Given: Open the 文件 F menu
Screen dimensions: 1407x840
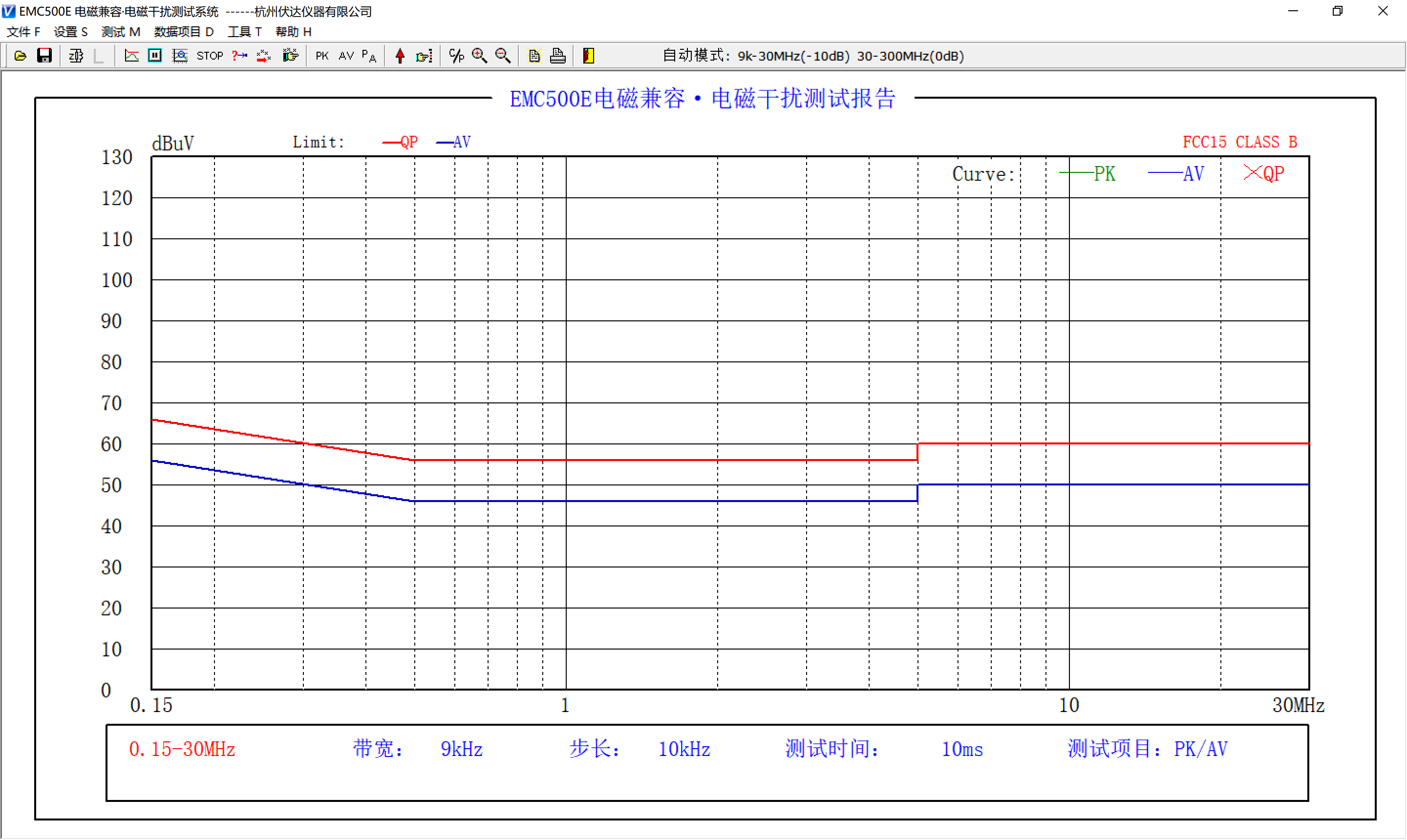Looking at the screenshot, I should [x=23, y=32].
